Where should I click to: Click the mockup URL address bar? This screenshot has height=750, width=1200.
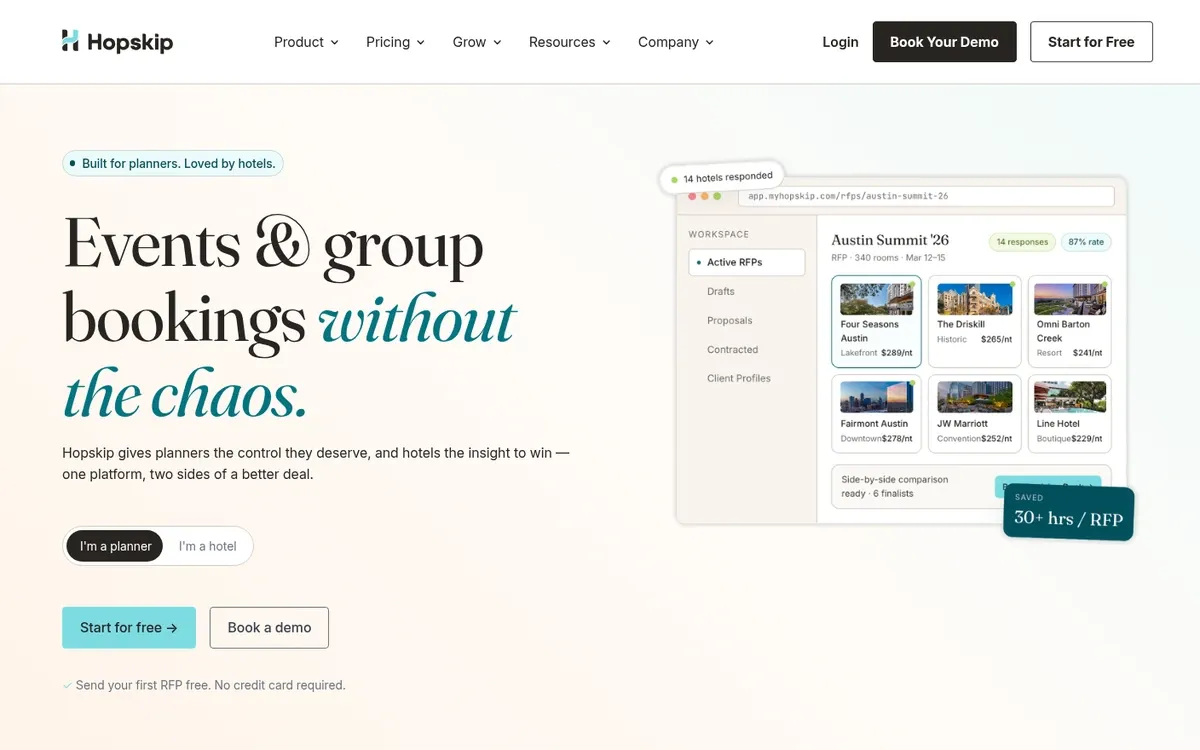click(926, 196)
